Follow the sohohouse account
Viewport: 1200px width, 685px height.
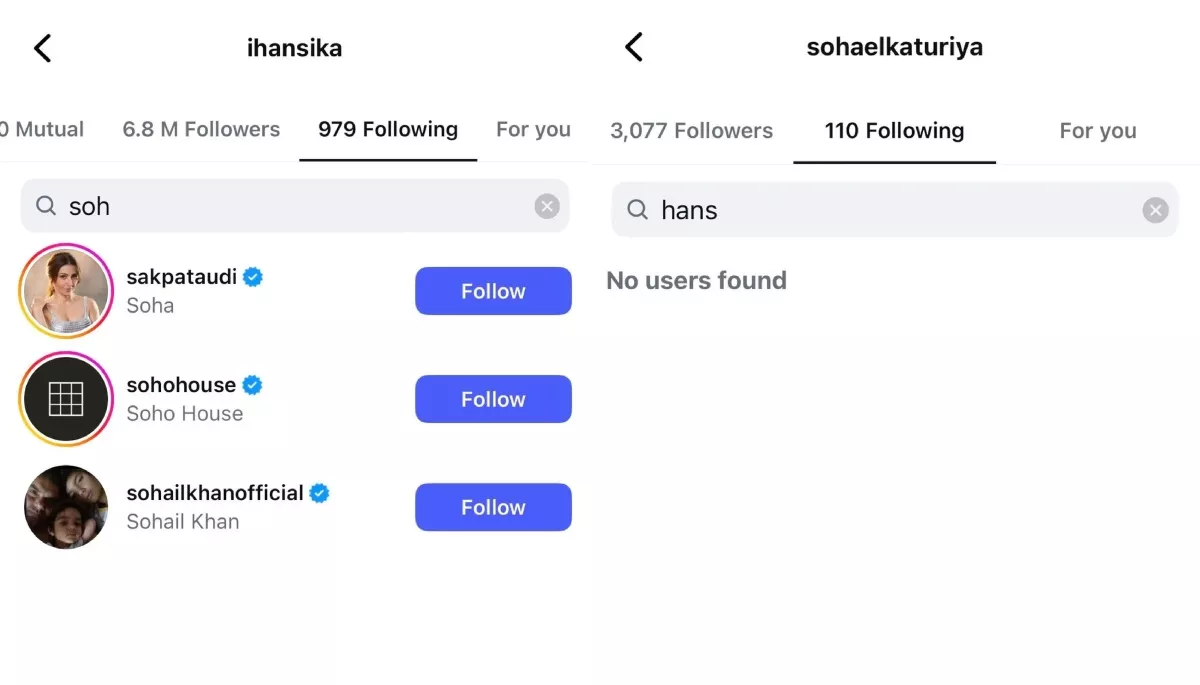(493, 399)
